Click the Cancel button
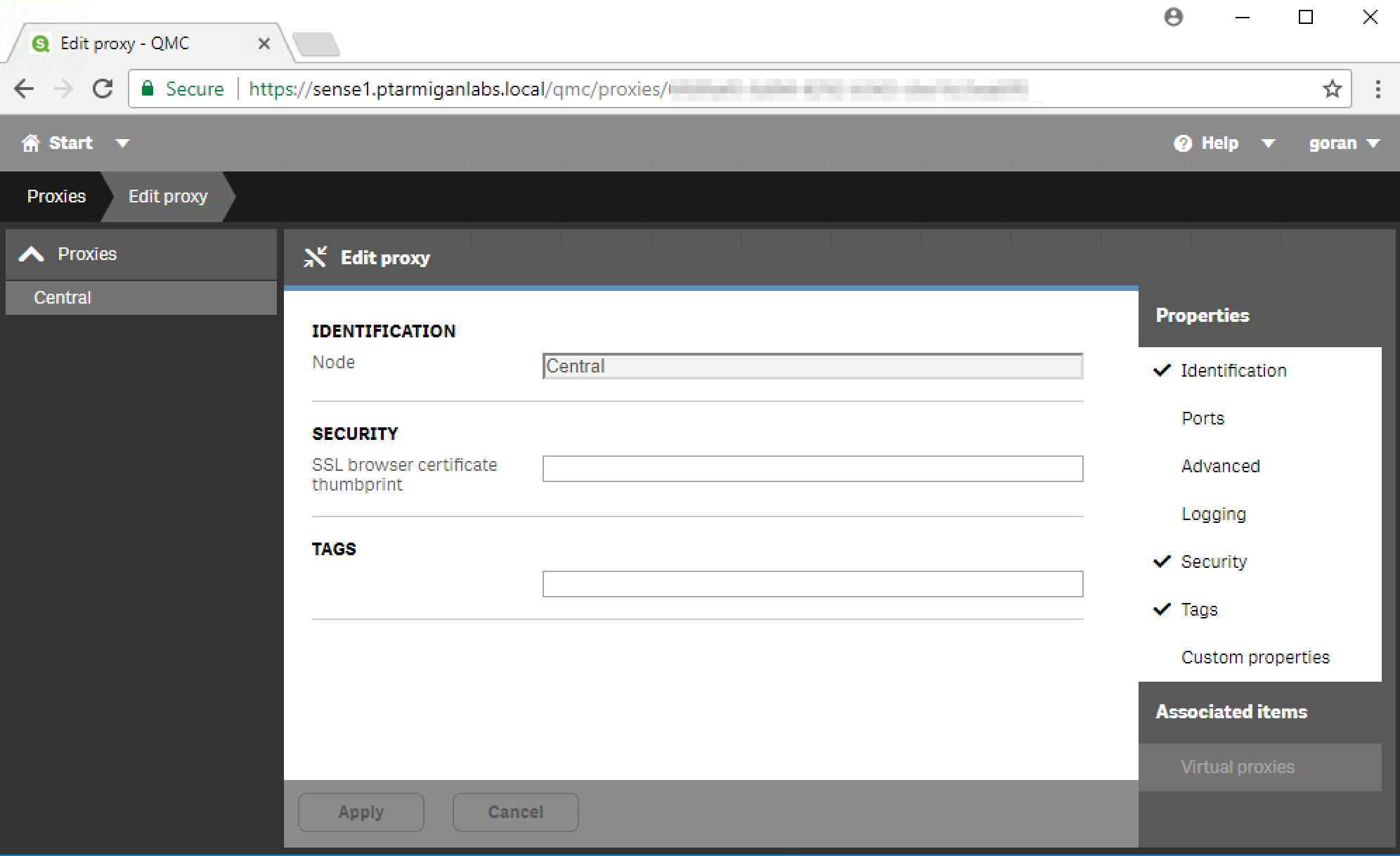The height and width of the screenshot is (856, 1400). [x=516, y=812]
